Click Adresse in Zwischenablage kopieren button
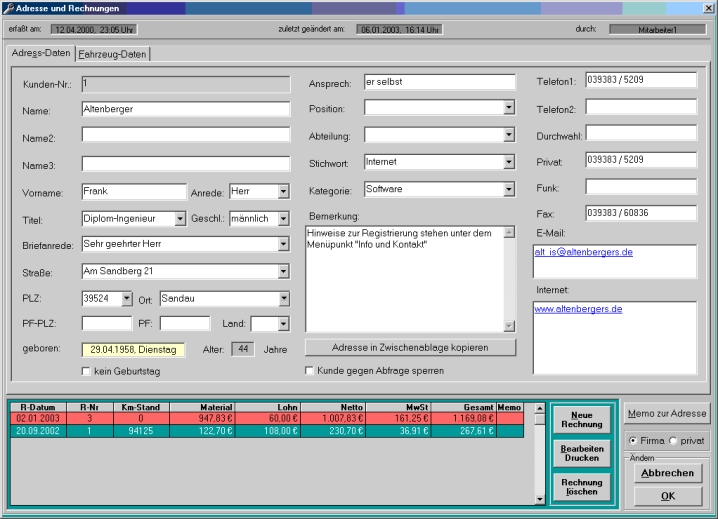Image resolution: width=718 pixels, height=519 pixels. [410, 347]
